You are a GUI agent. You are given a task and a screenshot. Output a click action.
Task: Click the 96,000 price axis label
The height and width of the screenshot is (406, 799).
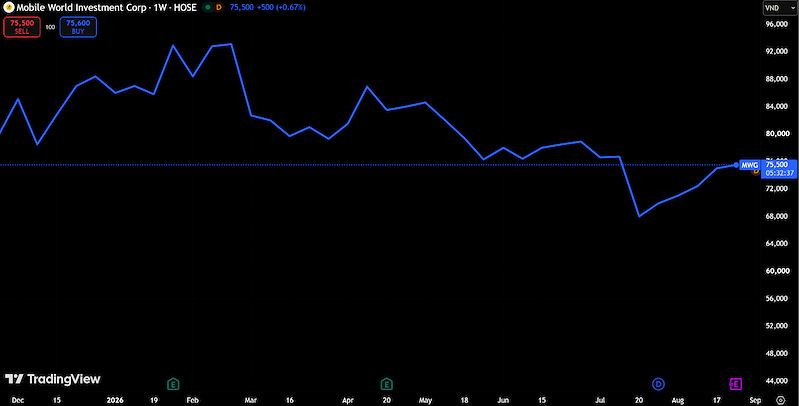tap(776, 24)
